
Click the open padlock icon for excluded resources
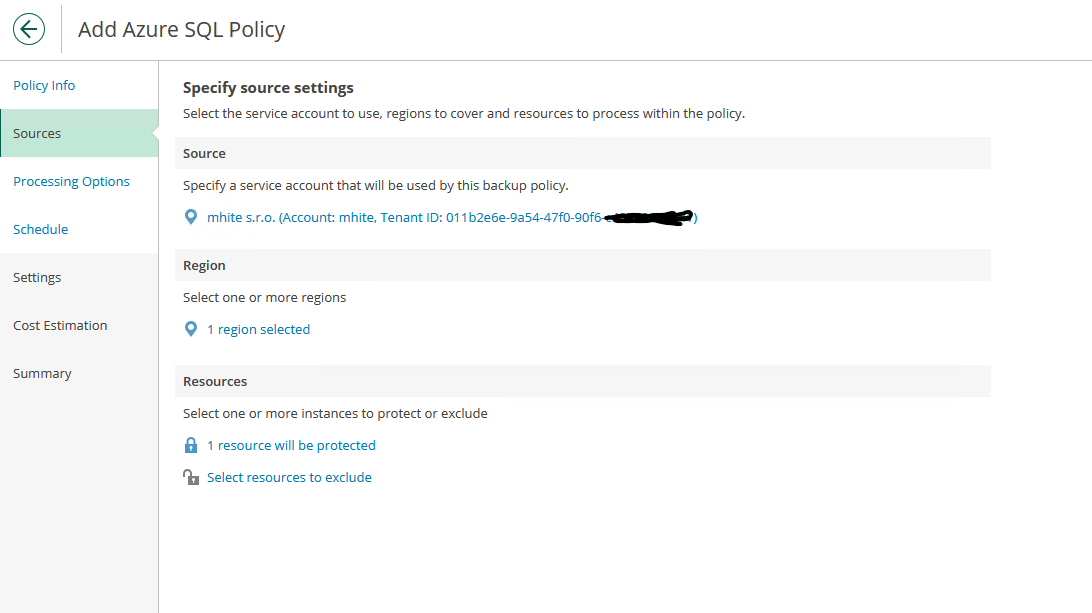click(x=191, y=477)
